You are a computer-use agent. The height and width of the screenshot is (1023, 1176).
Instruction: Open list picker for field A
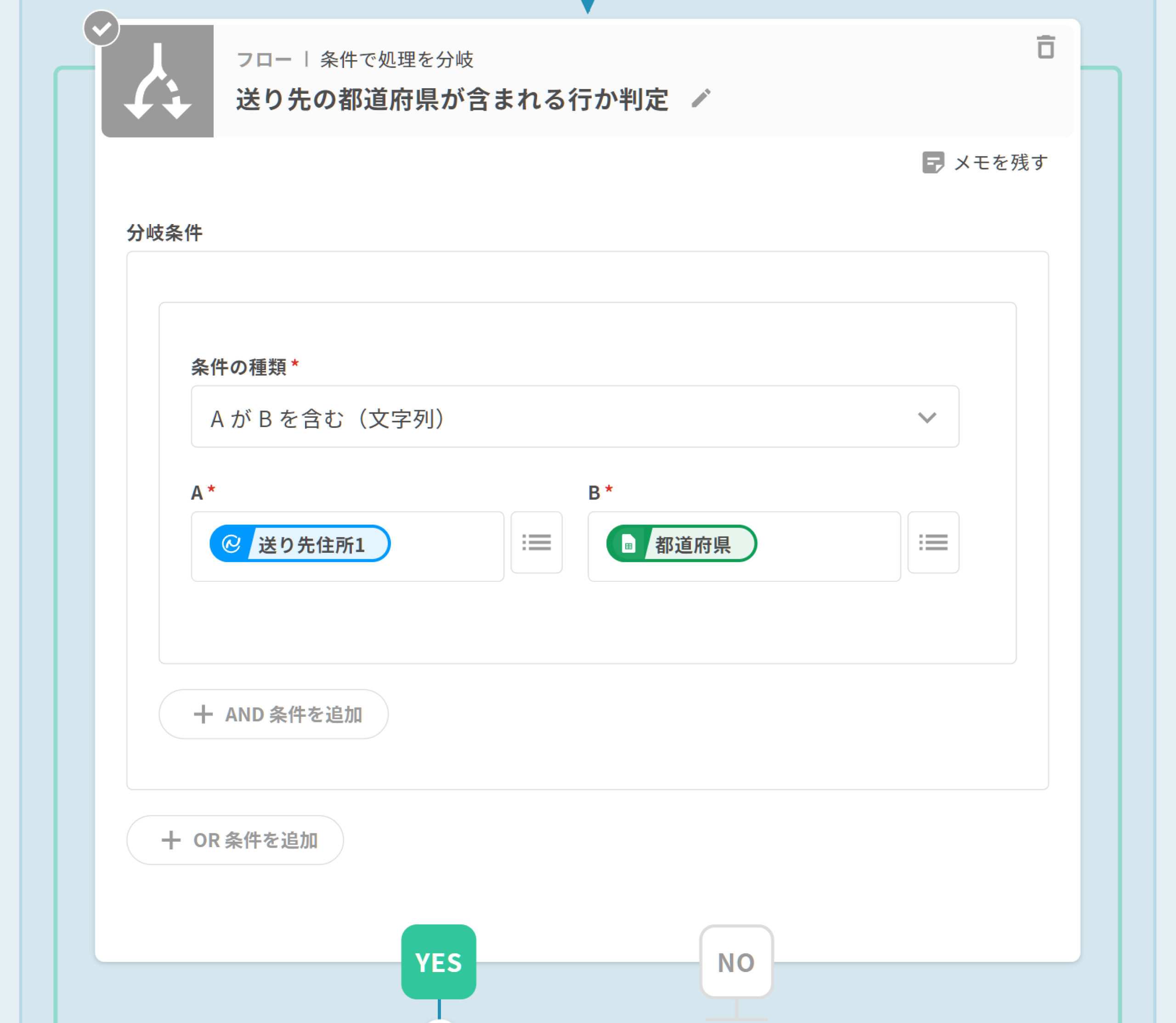(536, 542)
